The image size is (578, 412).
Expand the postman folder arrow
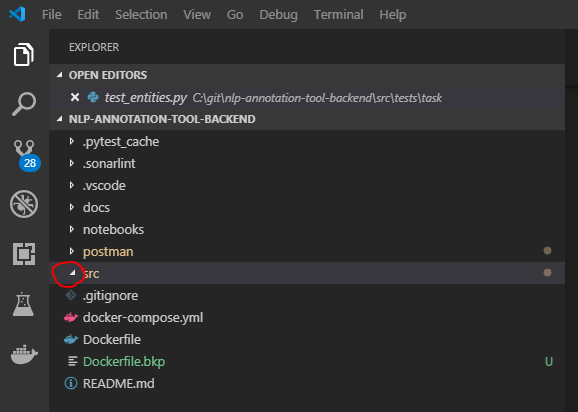pyautogui.click(x=72, y=251)
